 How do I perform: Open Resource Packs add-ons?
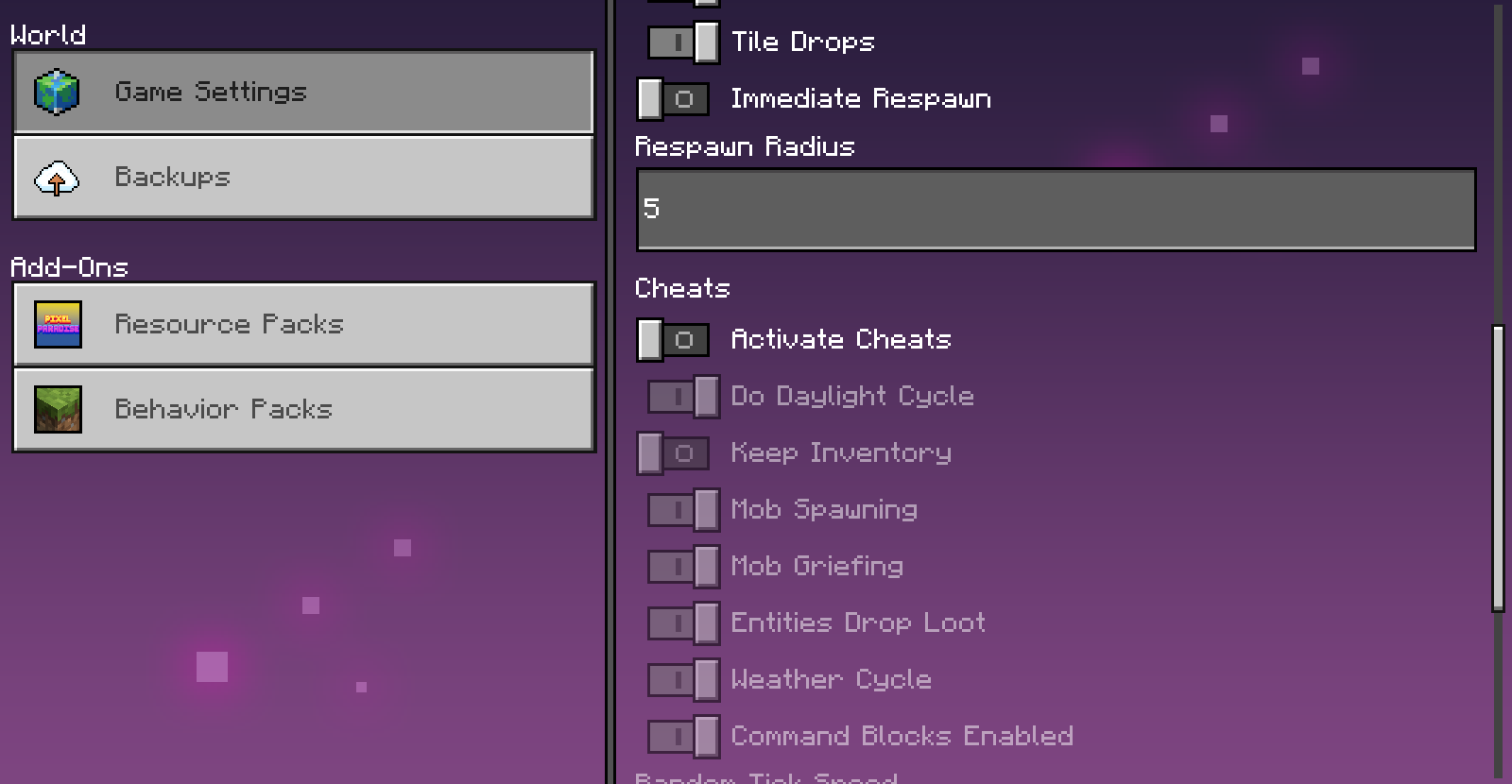[x=303, y=324]
